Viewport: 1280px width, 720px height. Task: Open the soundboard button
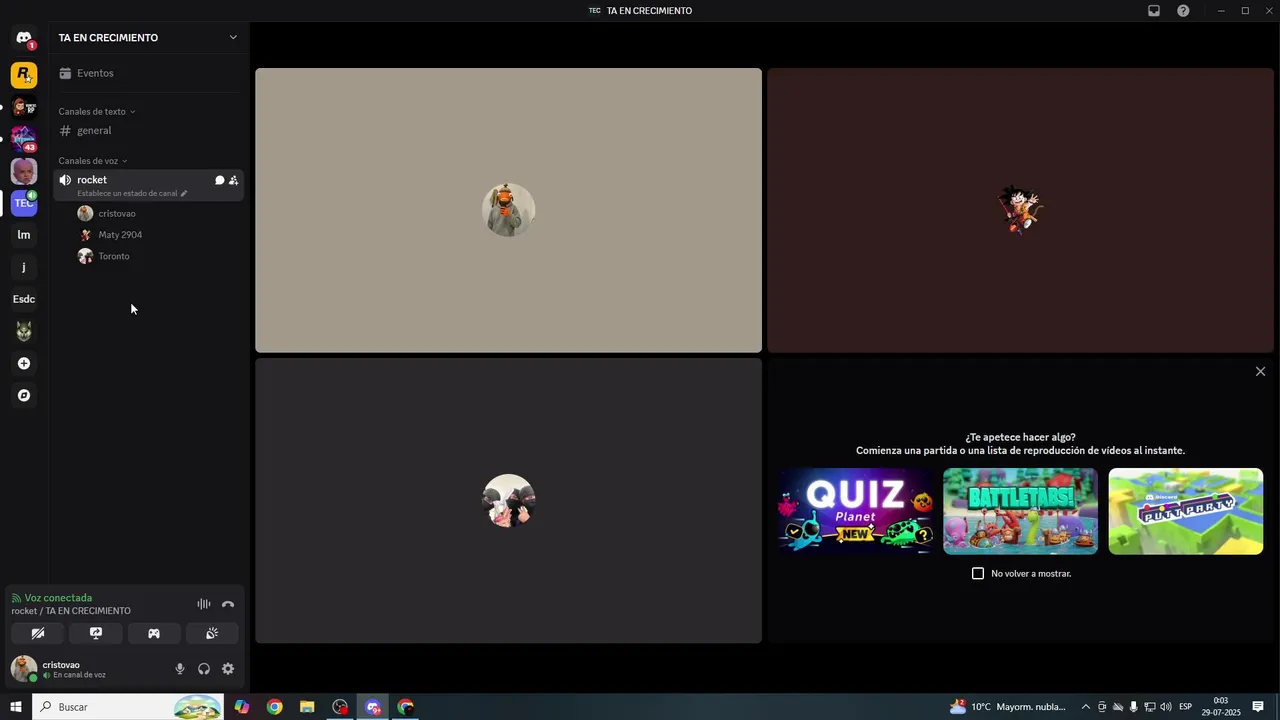click(x=212, y=633)
